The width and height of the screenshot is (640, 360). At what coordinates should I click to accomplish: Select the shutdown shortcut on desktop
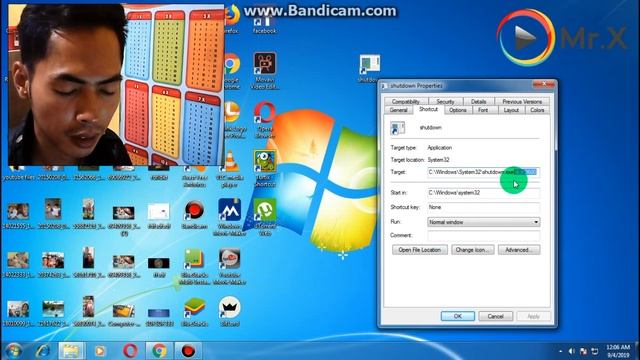tap(369, 68)
